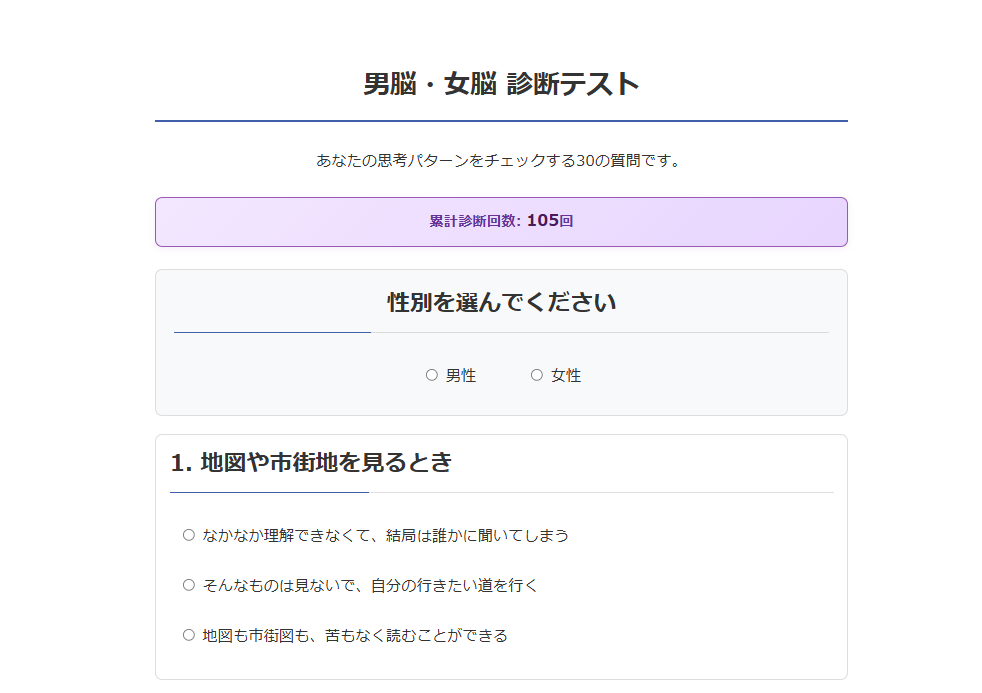This screenshot has width=982, height=693.
Task: Choose the なかなか理解できなくて answer radio circle
Action: click(x=189, y=535)
